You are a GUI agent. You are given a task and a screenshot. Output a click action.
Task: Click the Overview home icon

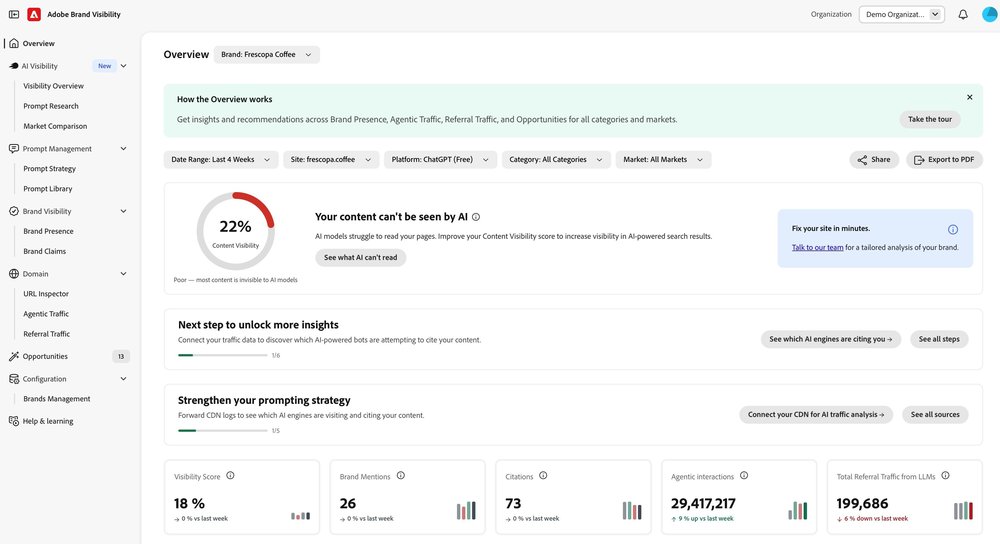(x=14, y=43)
